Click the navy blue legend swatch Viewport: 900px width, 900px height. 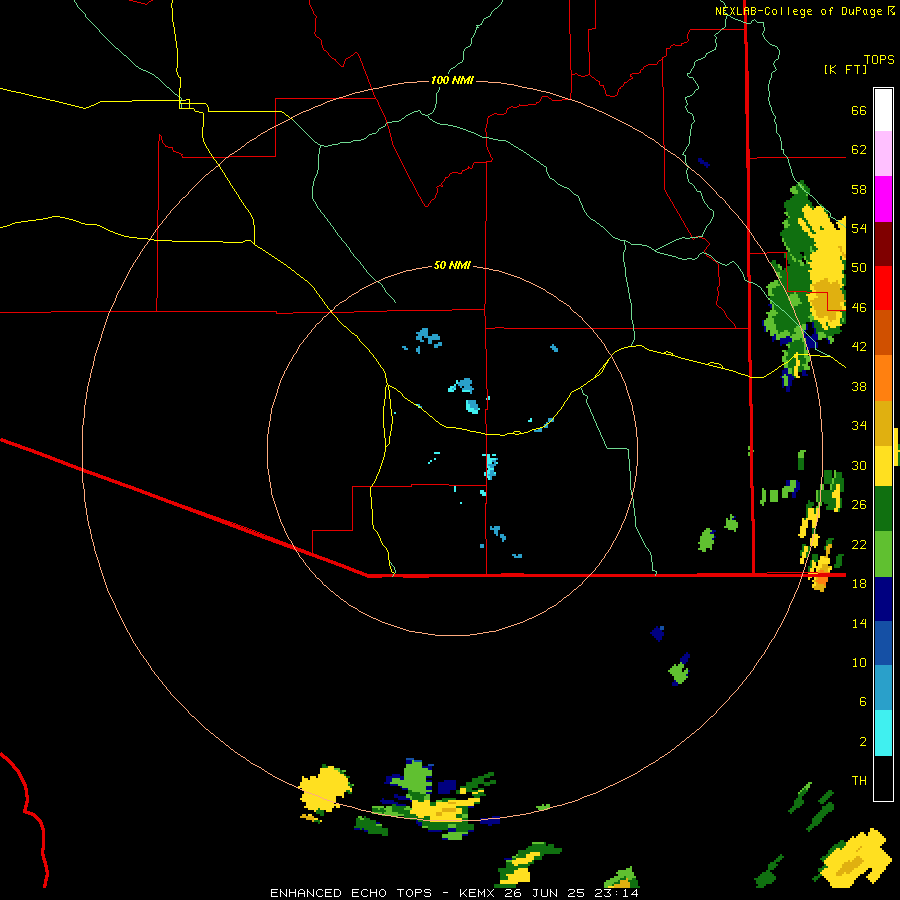(883, 599)
